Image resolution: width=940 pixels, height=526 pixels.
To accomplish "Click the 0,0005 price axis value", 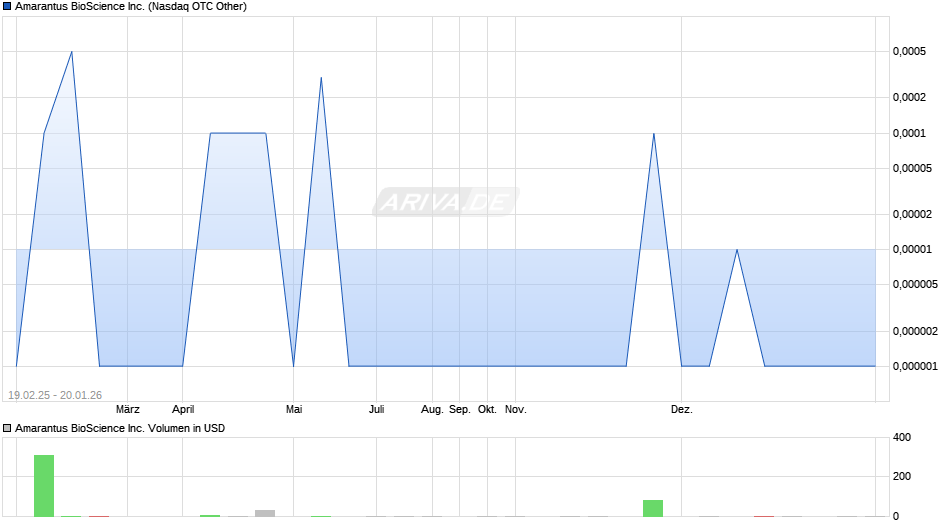I will pos(909,52).
